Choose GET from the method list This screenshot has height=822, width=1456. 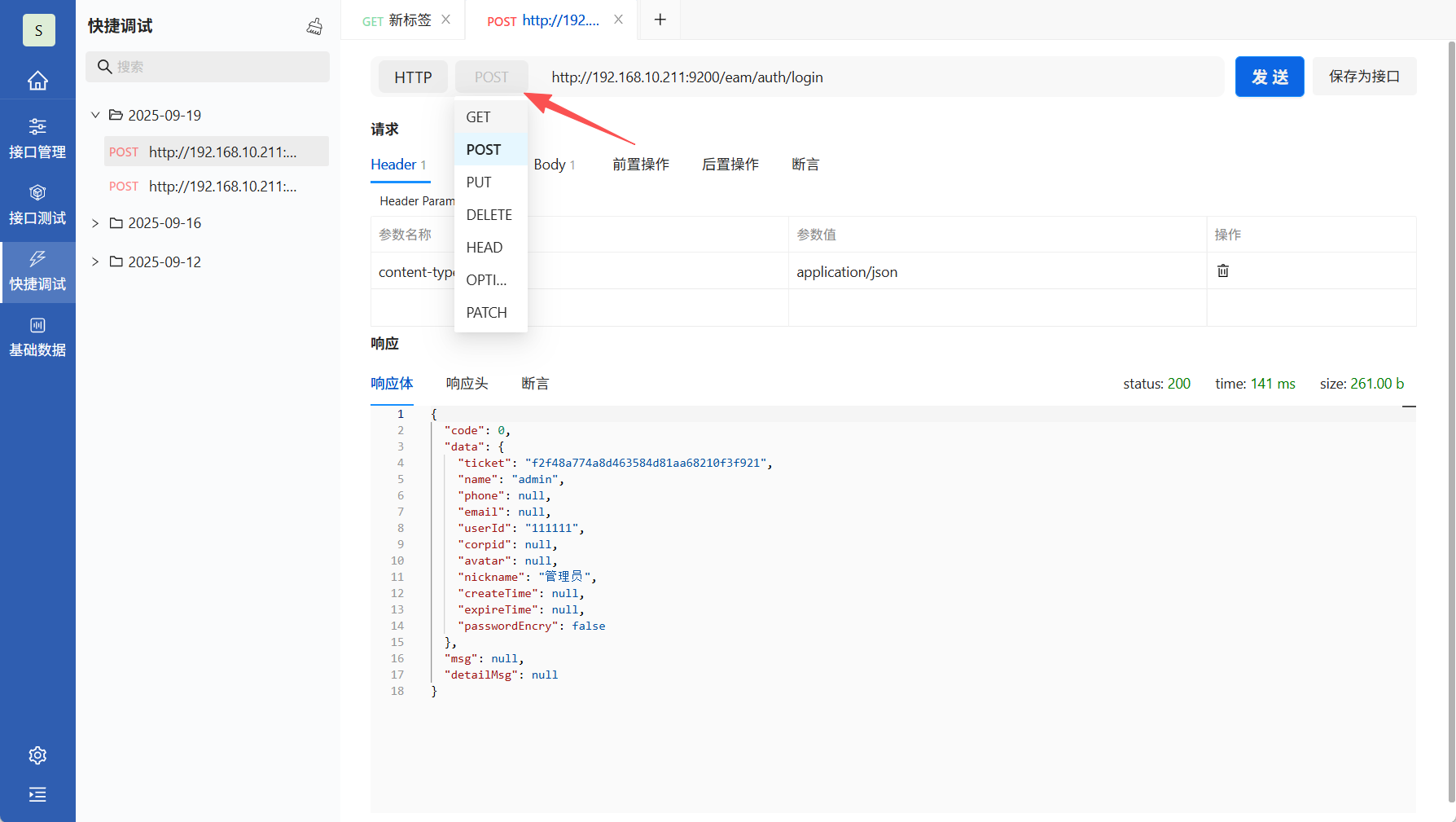coord(491,117)
